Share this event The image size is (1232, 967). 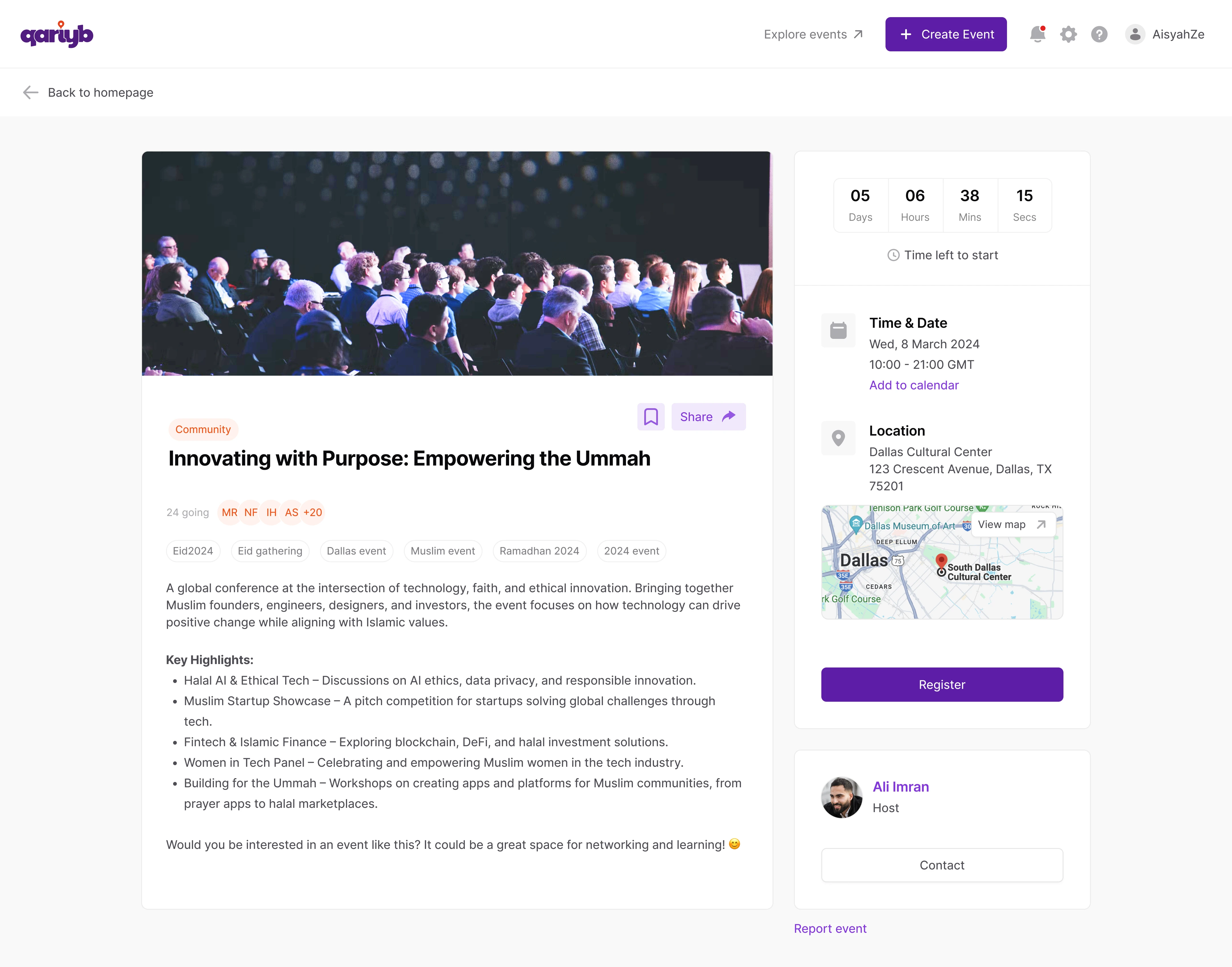click(708, 417)
